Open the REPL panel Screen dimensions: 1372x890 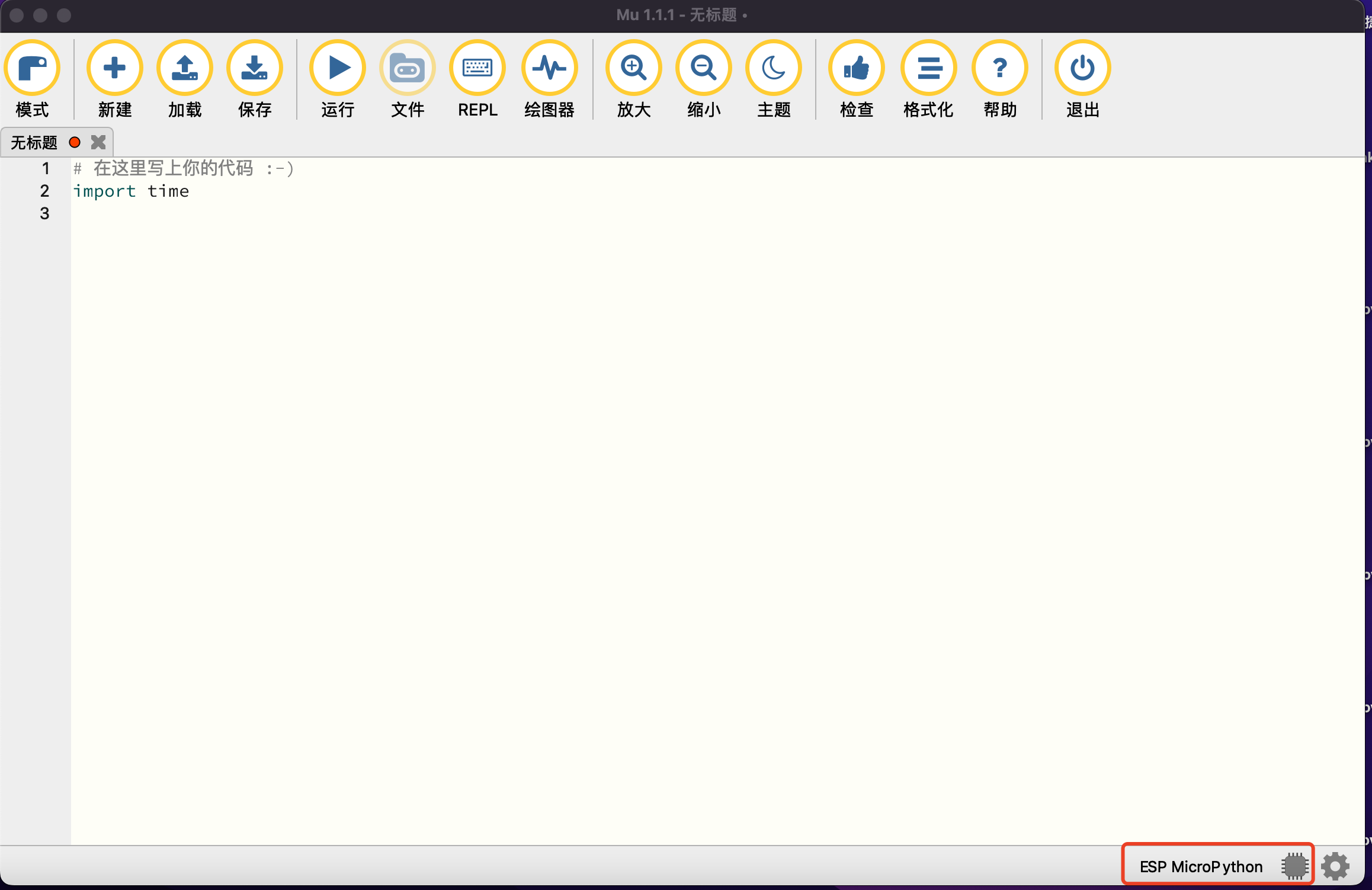[x=477, y=78]
